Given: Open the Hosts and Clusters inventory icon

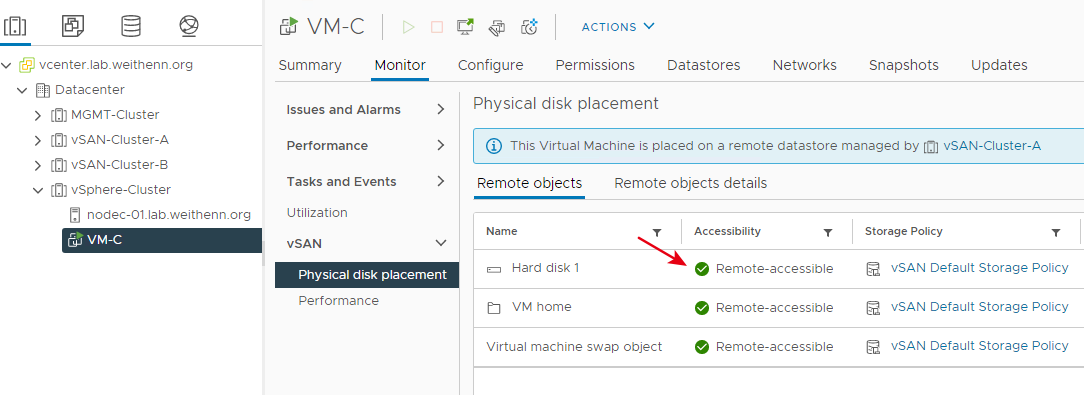Looking at the screenshot, I should click(x=15, y=26).
